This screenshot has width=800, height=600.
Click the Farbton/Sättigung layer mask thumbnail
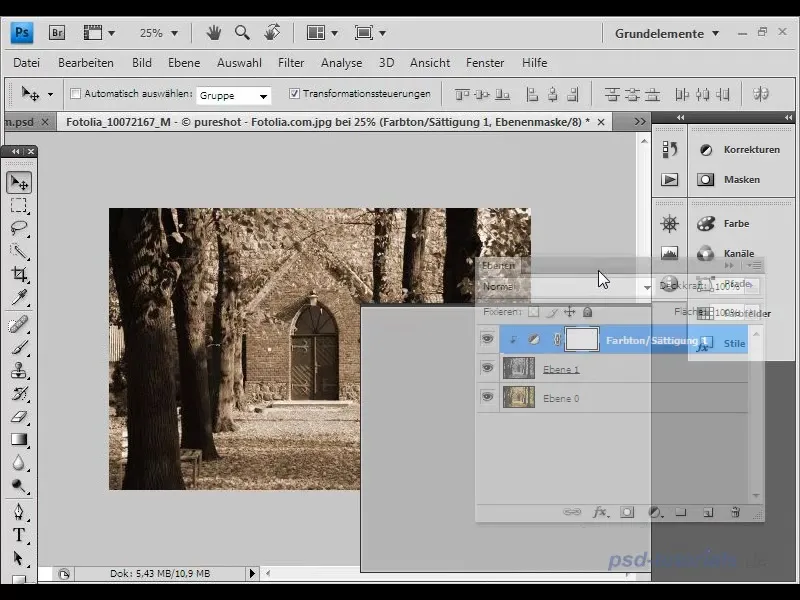pyautogui.click(x=582, y=339)
